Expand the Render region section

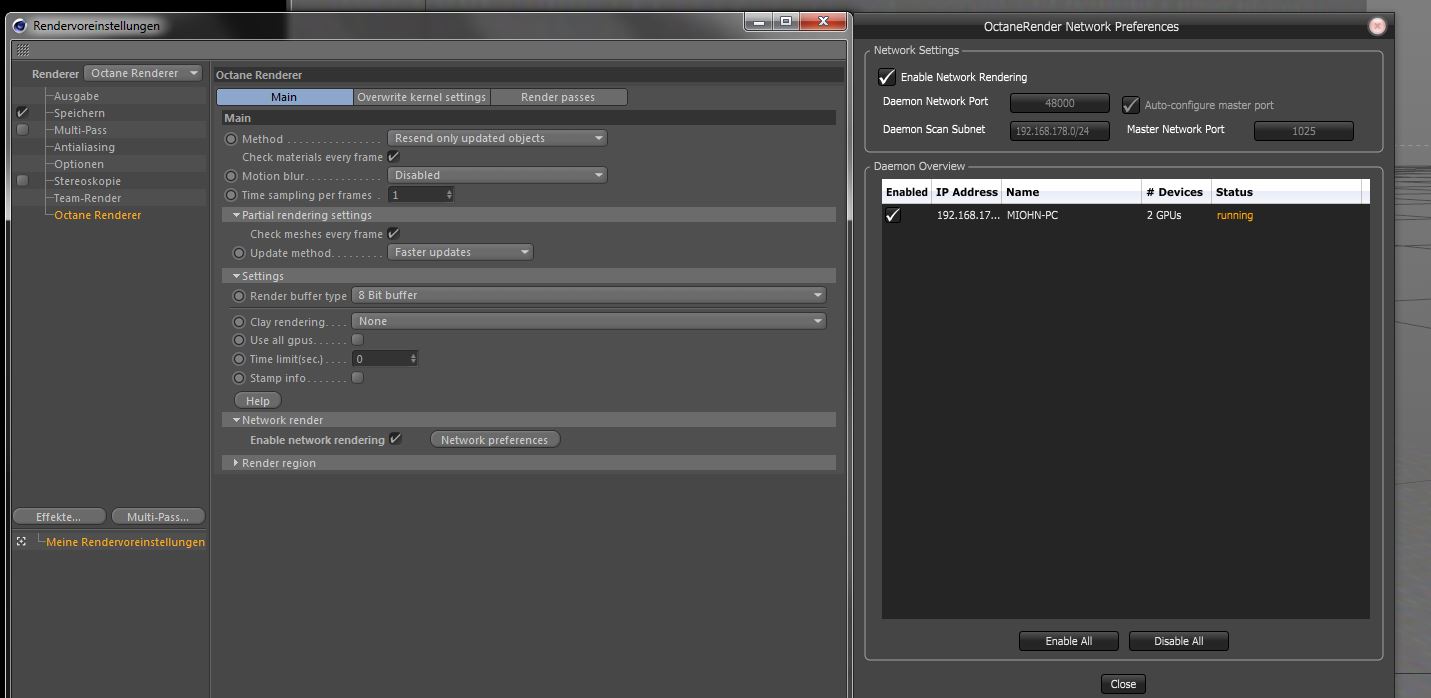[x=236, y=463]
